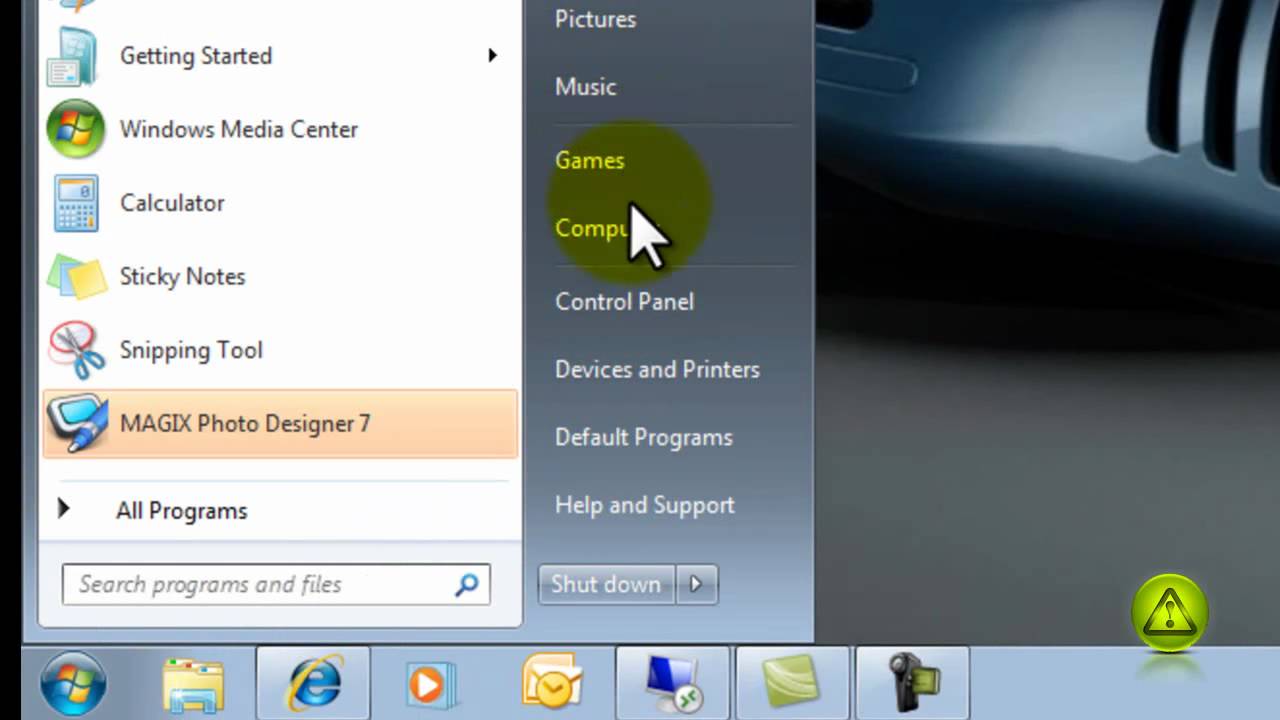Viewport: 1280px width, 720px height.
Task: Click the All Programs label
Action: pyautogui.click(x=181, y=511)
